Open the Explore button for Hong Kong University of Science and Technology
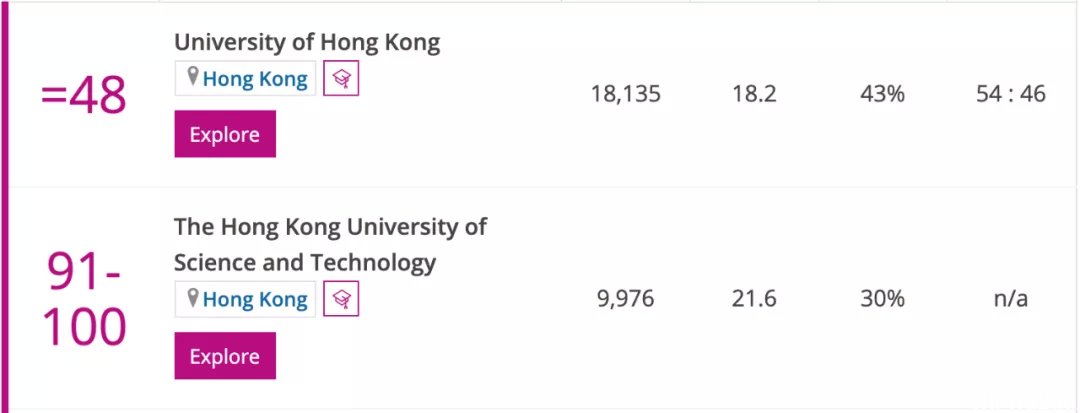Screen dimensions: 1080x413 click(225, 355)
